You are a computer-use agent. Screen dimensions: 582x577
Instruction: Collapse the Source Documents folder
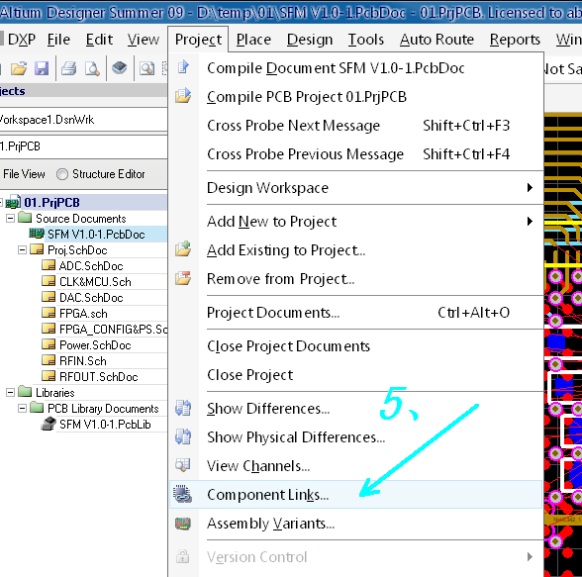pos(10,218)
